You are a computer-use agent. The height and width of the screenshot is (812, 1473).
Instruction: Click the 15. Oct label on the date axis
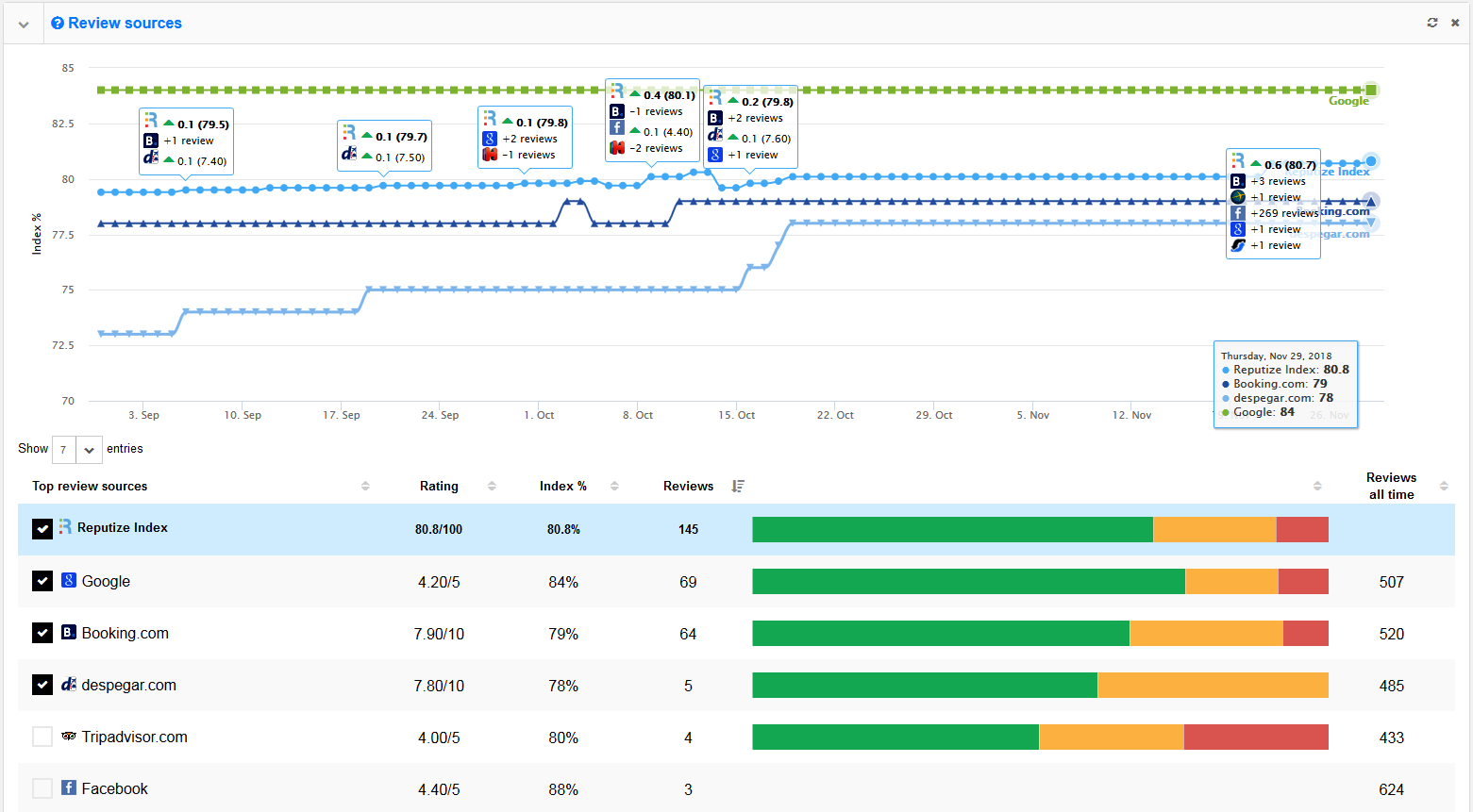(x=736, y=415)
